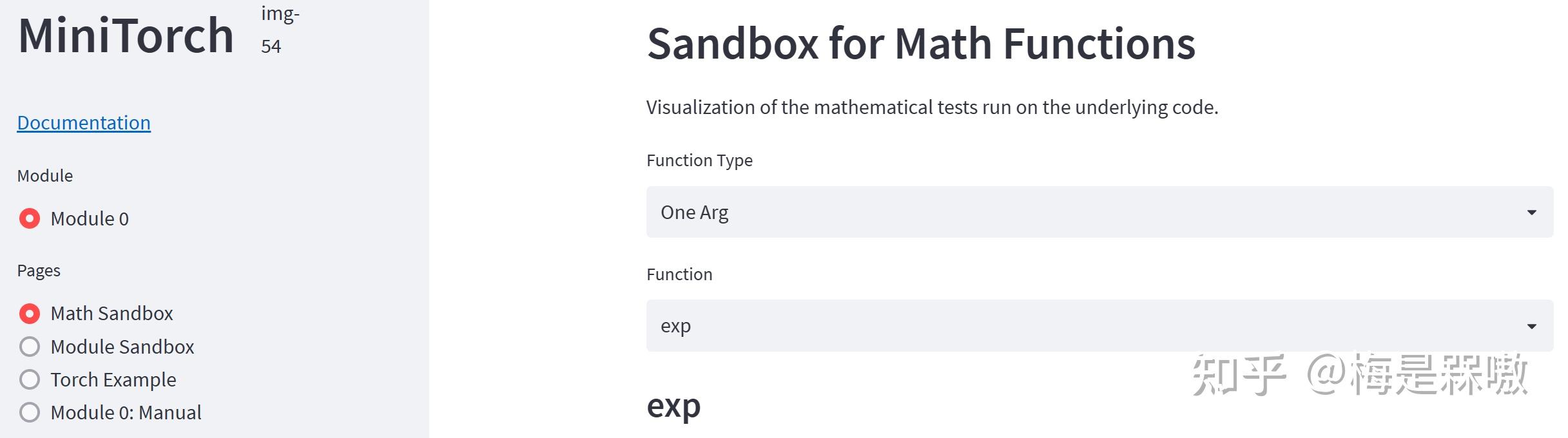Select the Math Sandbox page radio
This screenshot has height=438, width=1568.
30,314
